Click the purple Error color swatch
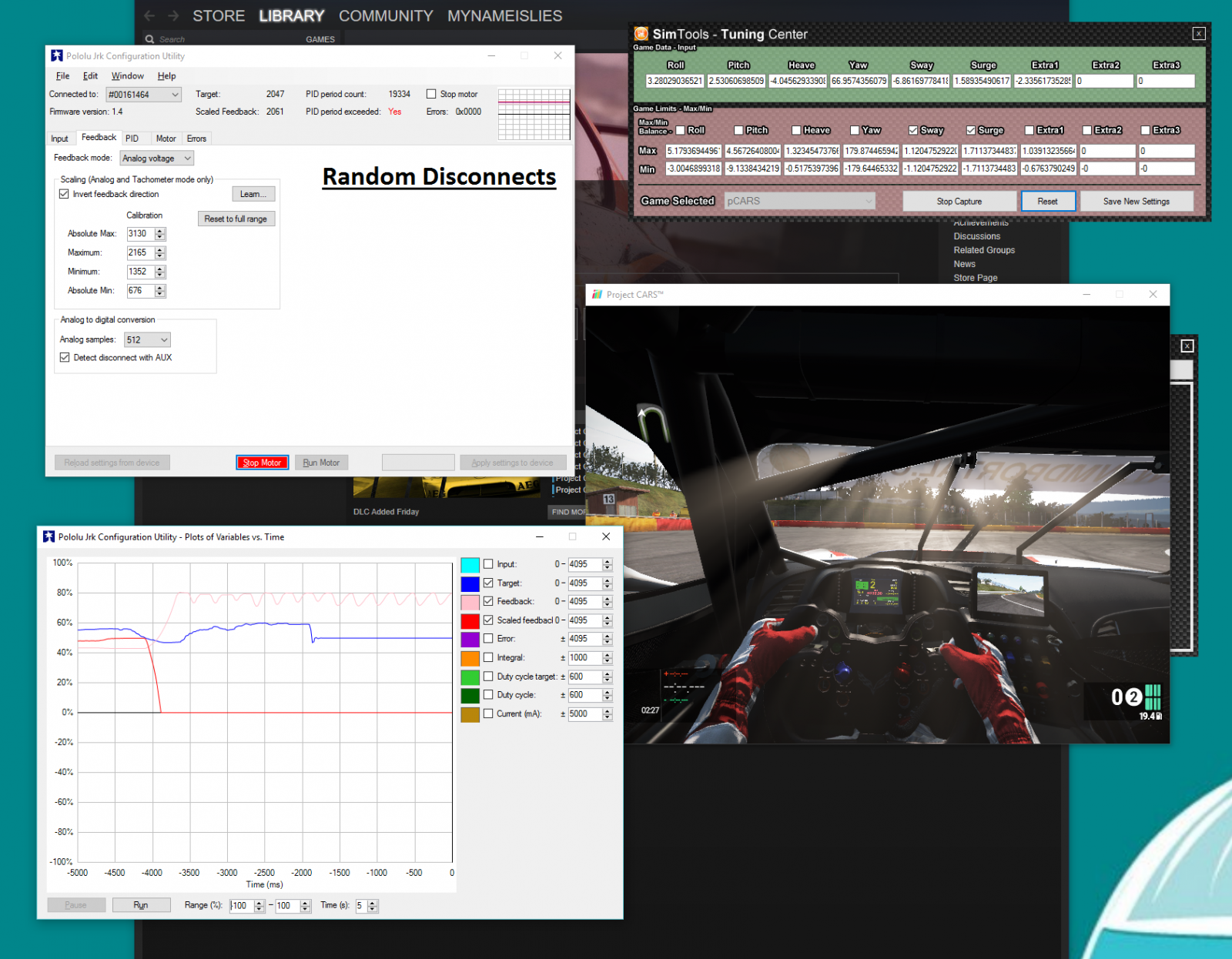 tap(470, 639)
